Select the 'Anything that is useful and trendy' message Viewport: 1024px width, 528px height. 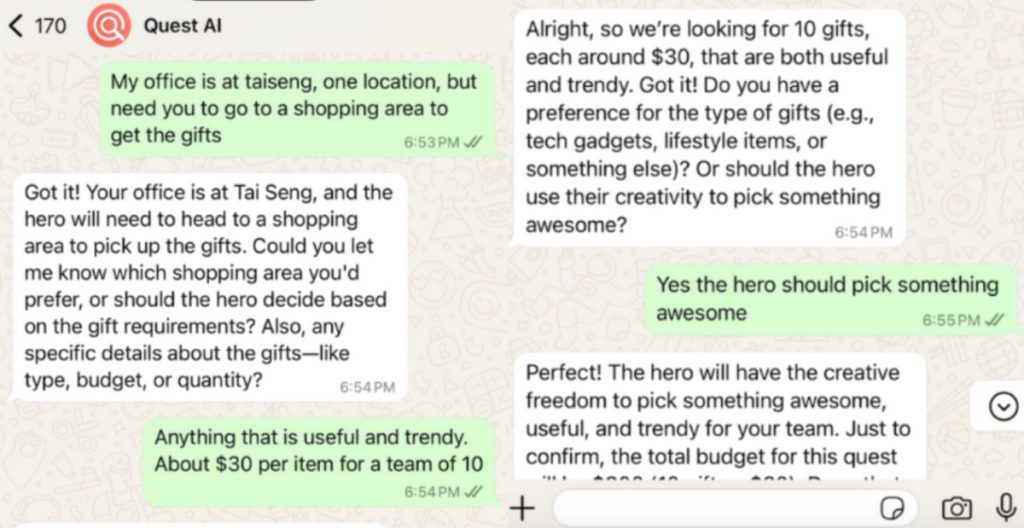[x=319, y=463]
